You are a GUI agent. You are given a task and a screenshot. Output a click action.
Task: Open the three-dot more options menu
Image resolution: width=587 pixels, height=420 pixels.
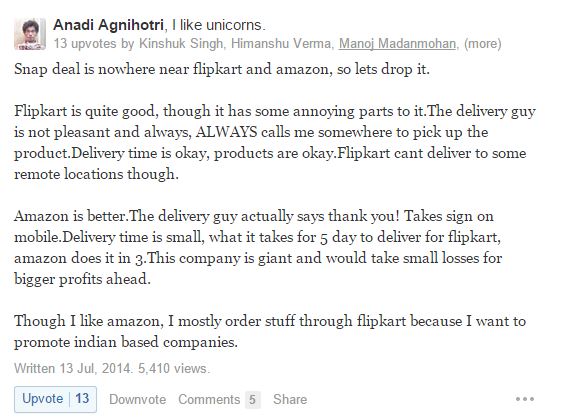pos(525,399)
